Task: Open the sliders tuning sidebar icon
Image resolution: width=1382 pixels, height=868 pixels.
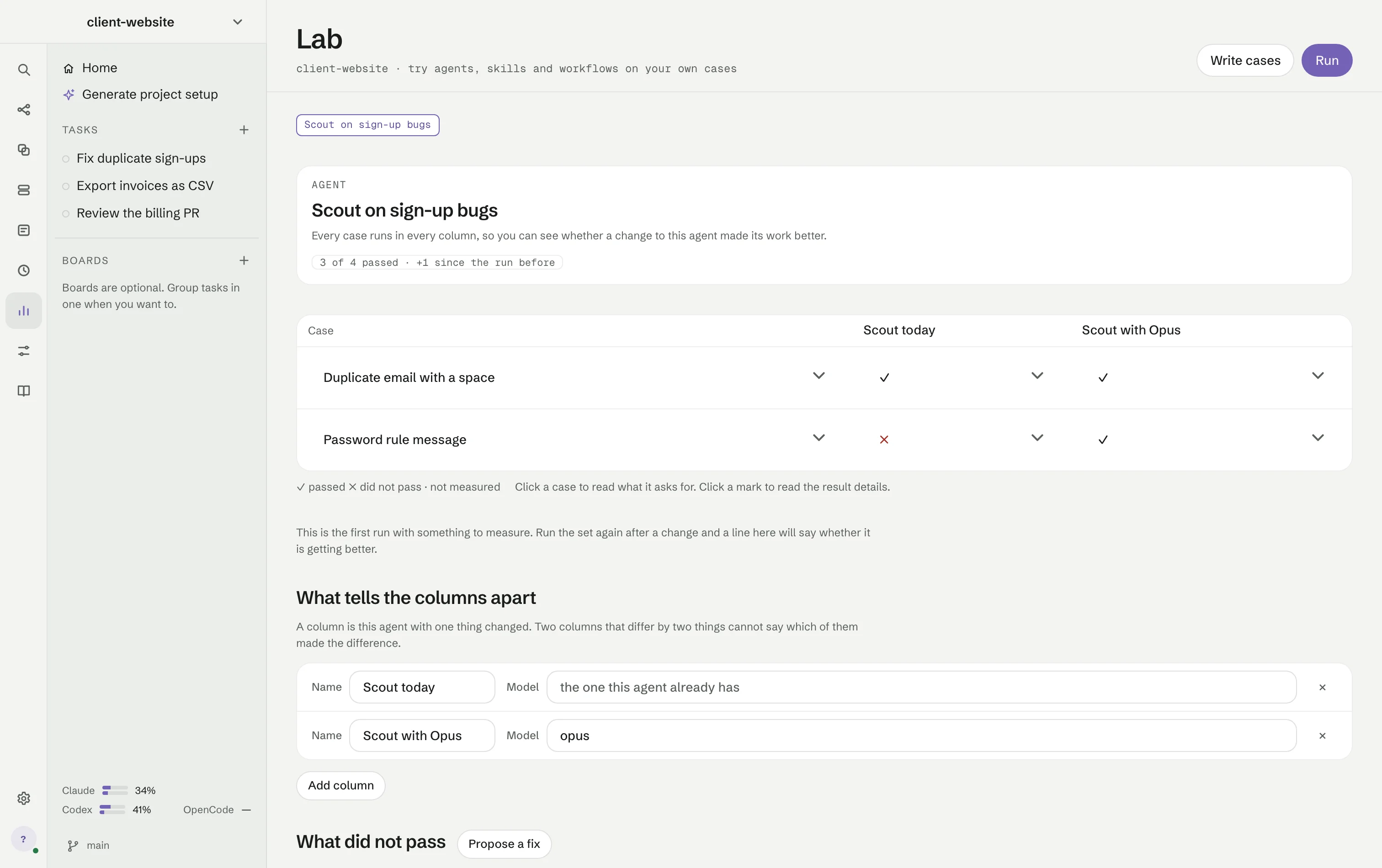Action: click(23, 350)
